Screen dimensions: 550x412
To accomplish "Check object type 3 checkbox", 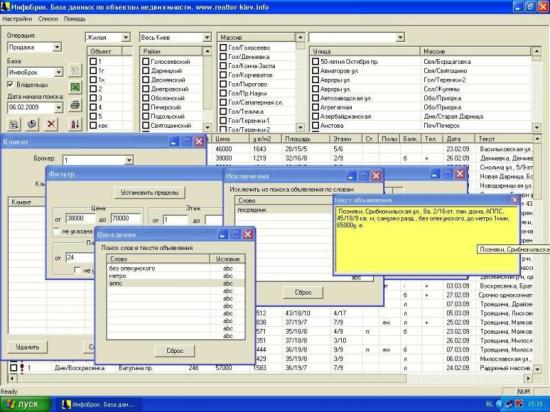I will click(93, 98).
